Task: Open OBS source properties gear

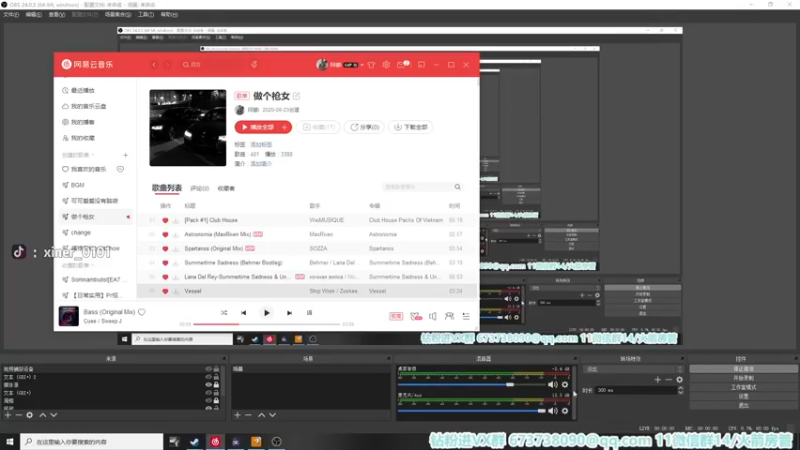Action: pyautogui.click(x=30, y=415)
